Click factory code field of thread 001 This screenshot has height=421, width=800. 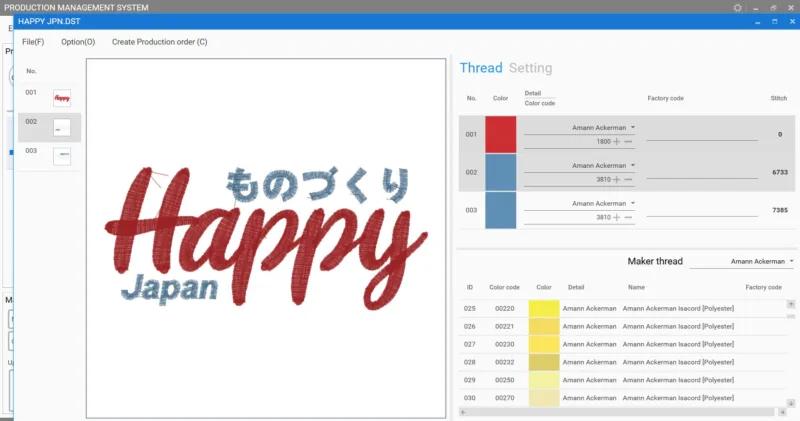tap(702, 135)
